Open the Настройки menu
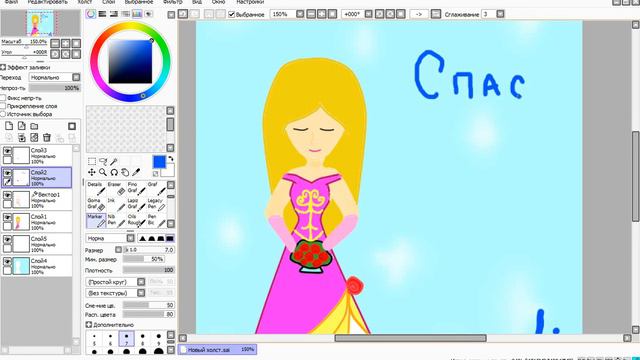The width and height of the screenshot is (640, 360). tap(250, 2)
